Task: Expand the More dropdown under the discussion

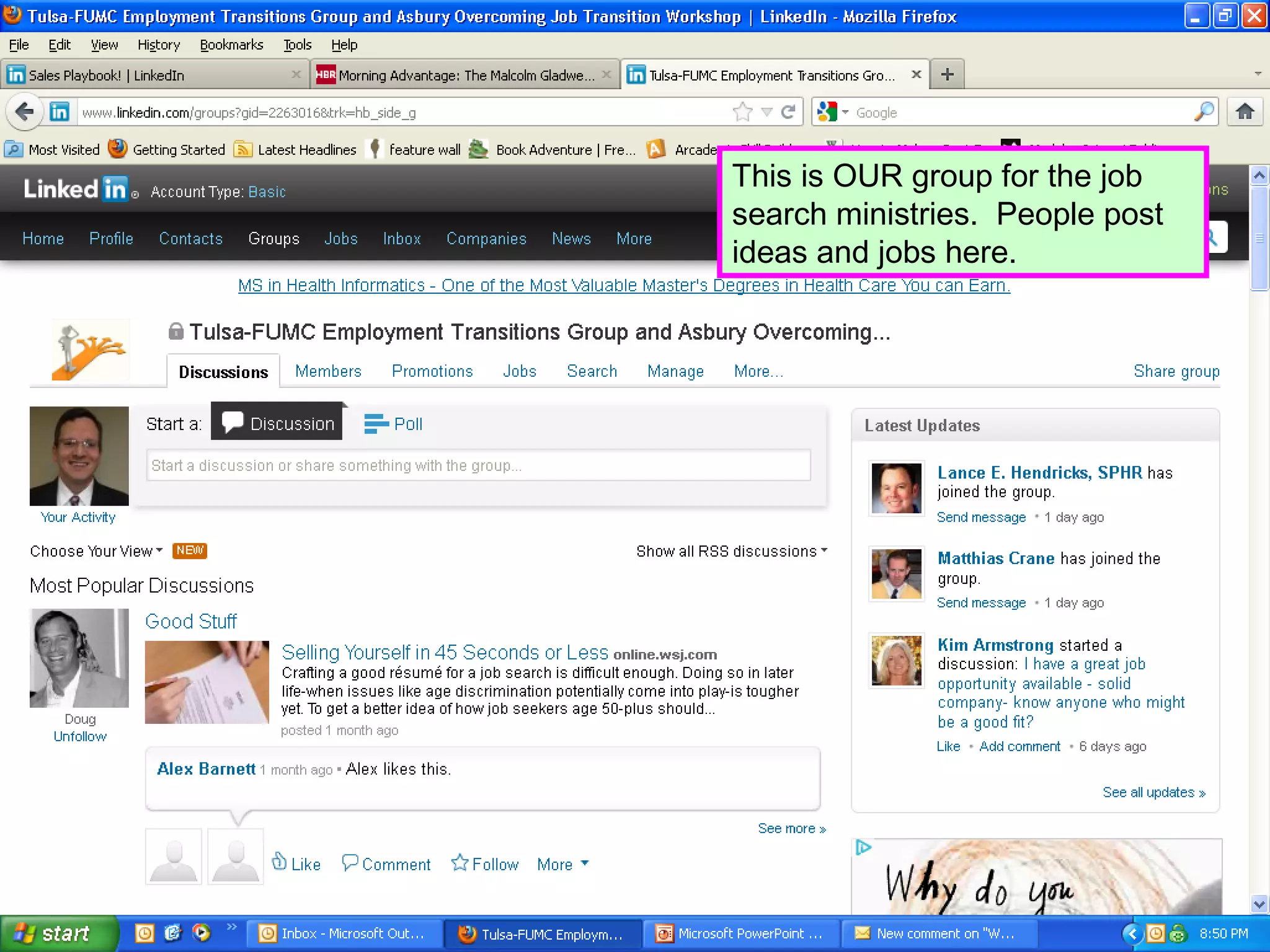Action: (x=563, y=864)
